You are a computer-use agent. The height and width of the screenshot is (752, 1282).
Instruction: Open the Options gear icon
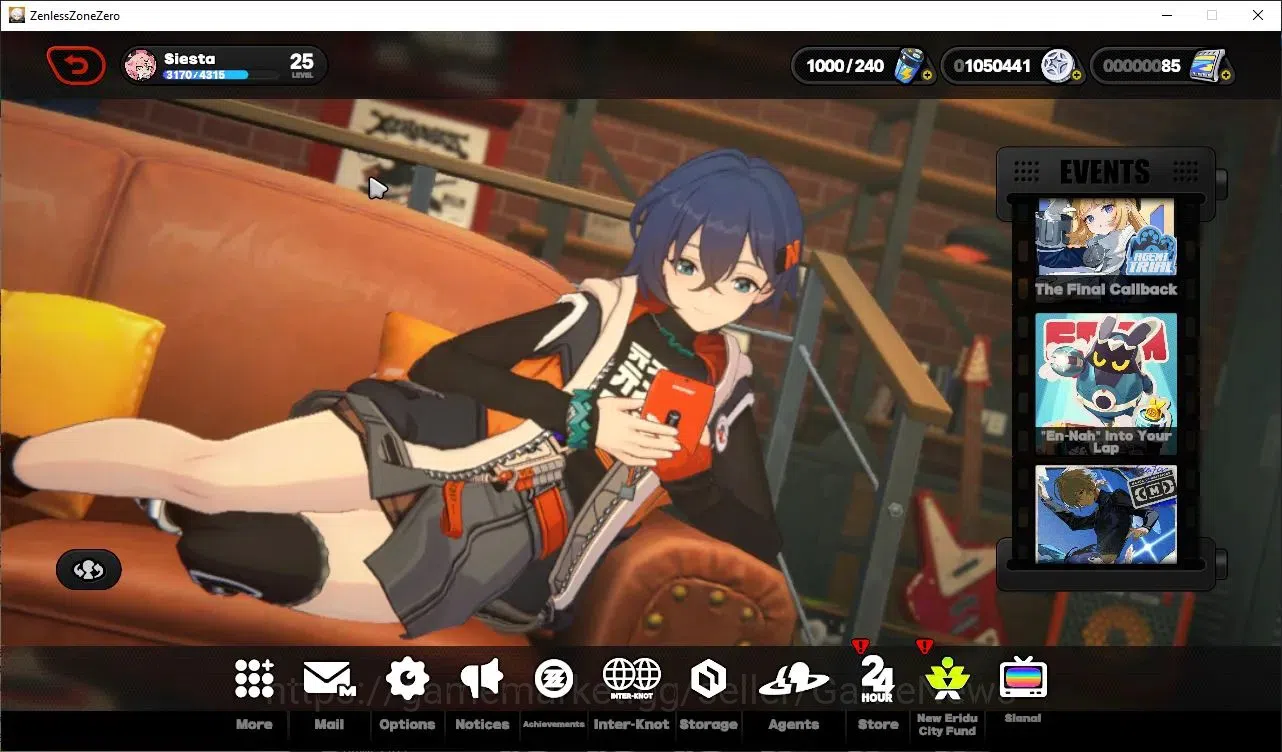pyautogui.click(x=407, y=679)
